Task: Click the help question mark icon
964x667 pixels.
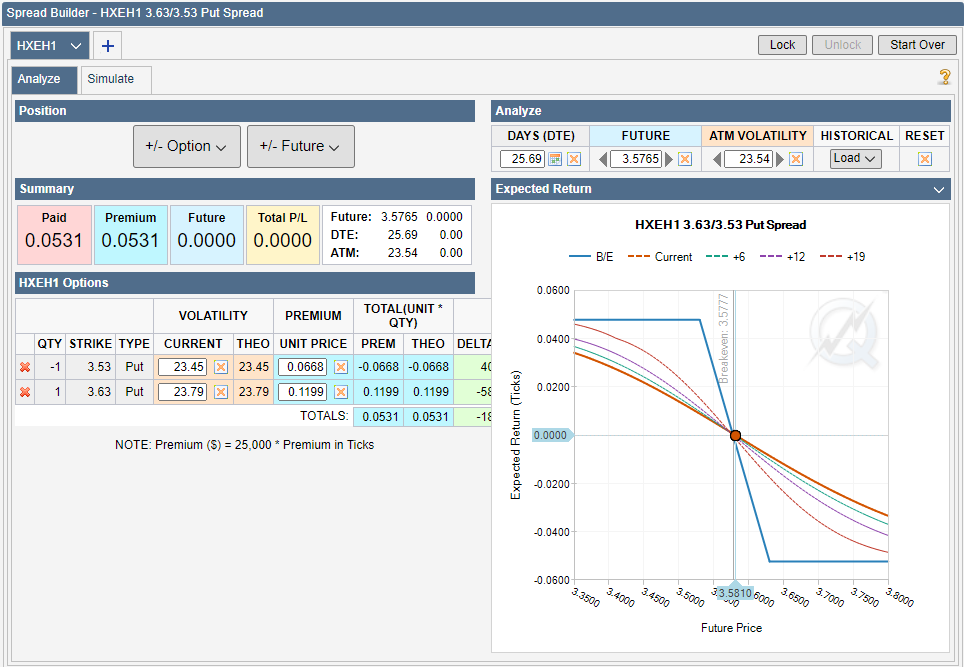Action: click(943, 77)
